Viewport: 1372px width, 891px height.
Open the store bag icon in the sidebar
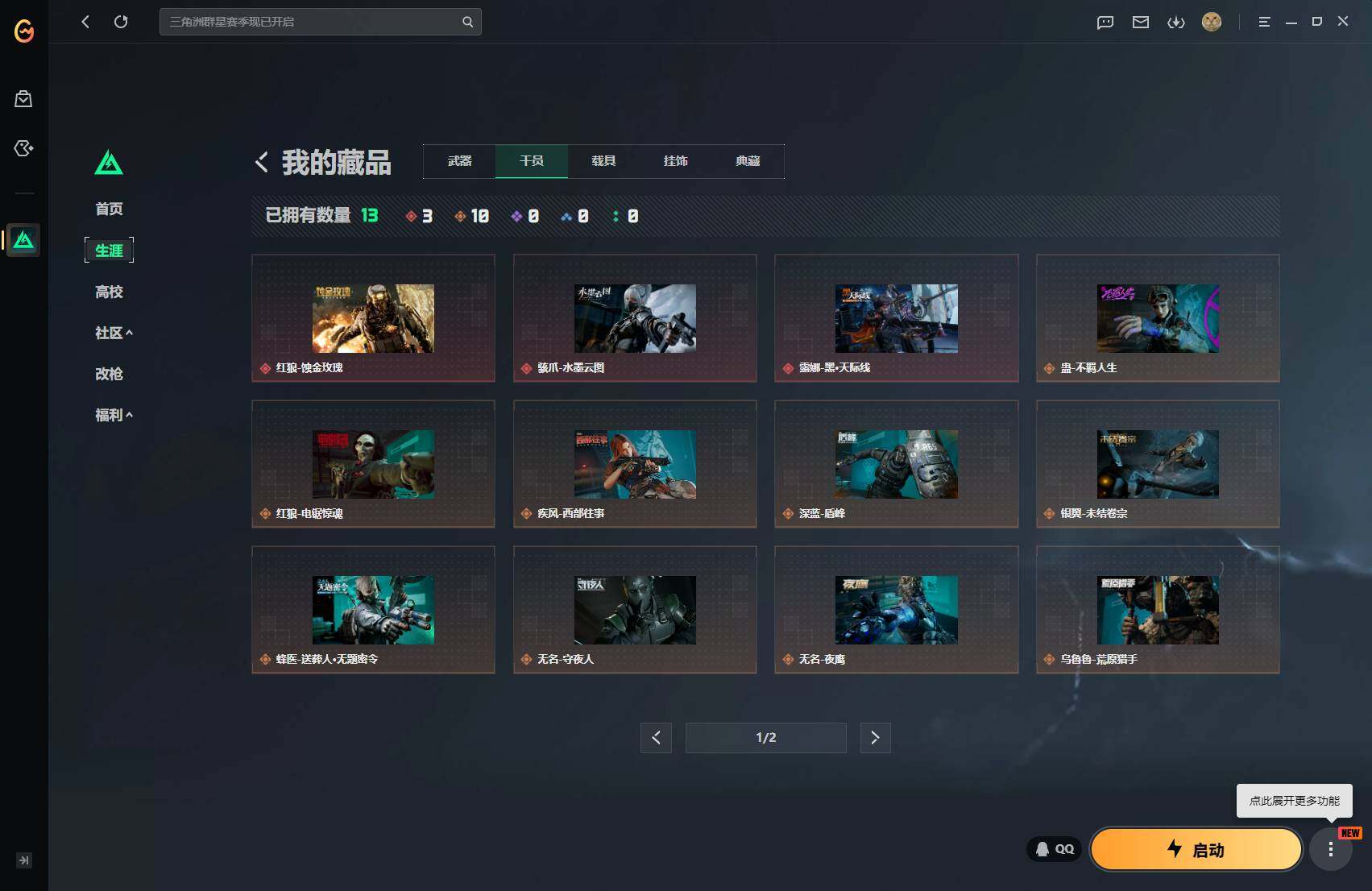pos(23,99)
